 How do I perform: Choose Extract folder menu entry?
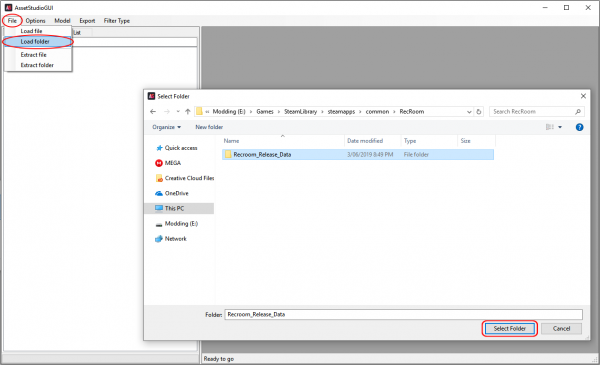[38, 65]
